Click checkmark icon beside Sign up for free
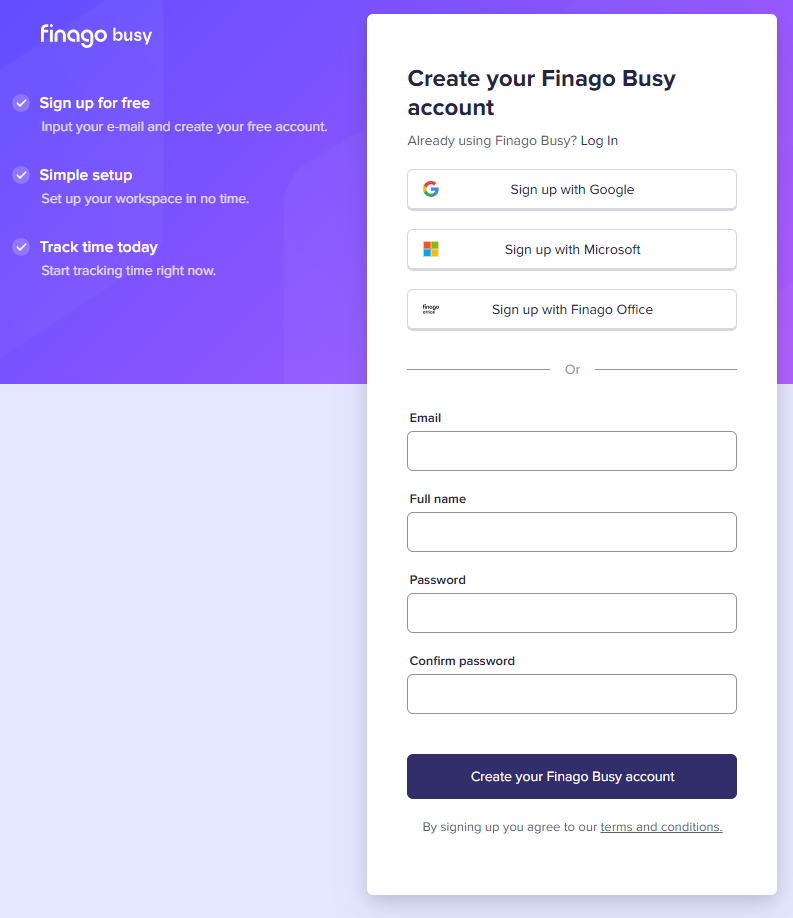Screen dimensions: 793x918 coord(21,103)
